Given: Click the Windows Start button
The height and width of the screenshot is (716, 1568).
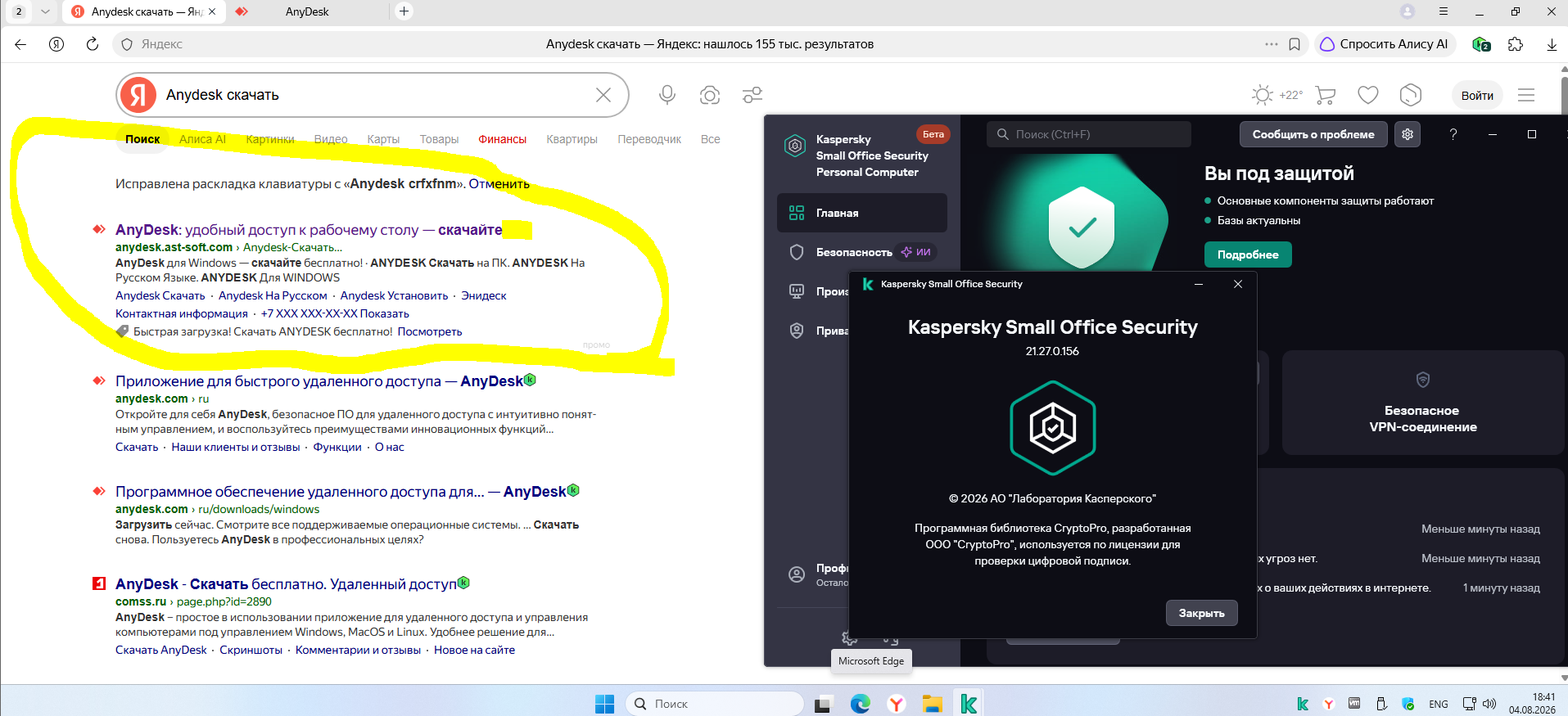Looking at the screenshot, I should coord(604,704).
